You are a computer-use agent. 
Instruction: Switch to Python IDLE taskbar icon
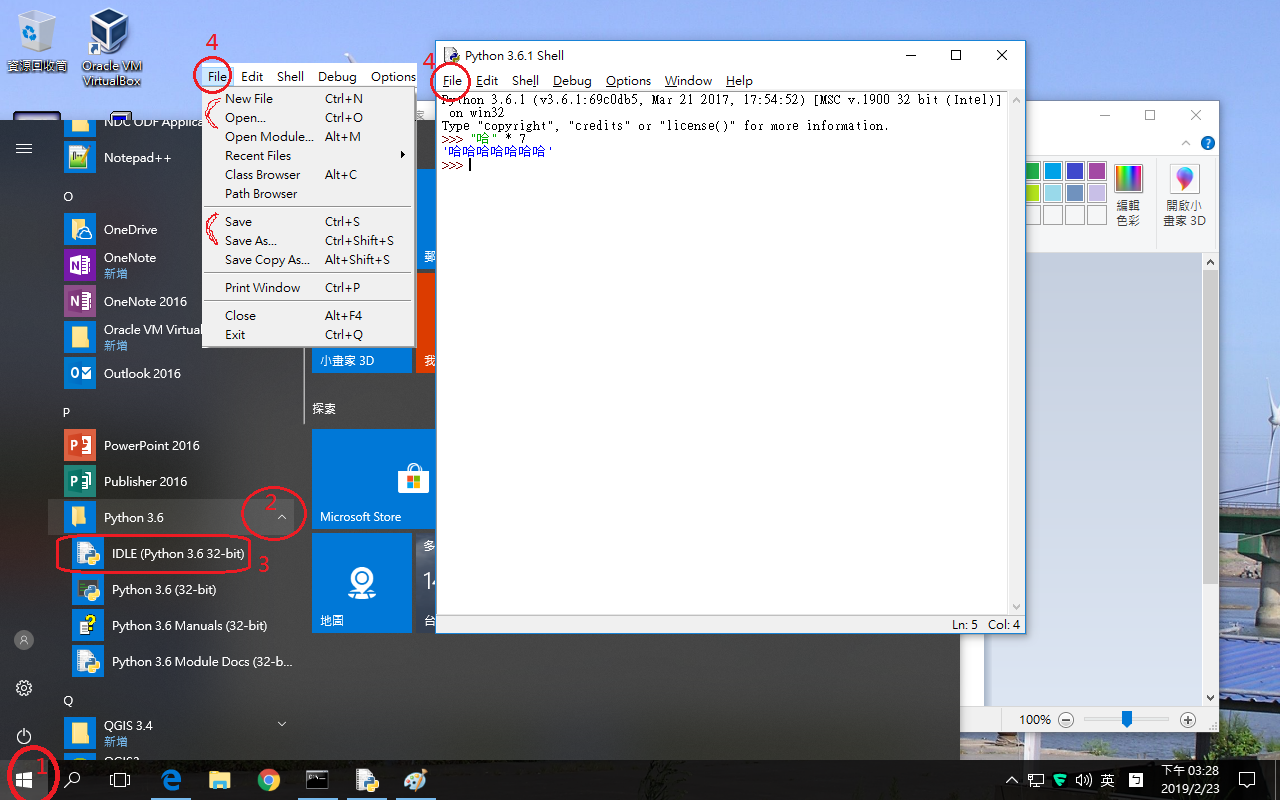click(x=366, y=780)
